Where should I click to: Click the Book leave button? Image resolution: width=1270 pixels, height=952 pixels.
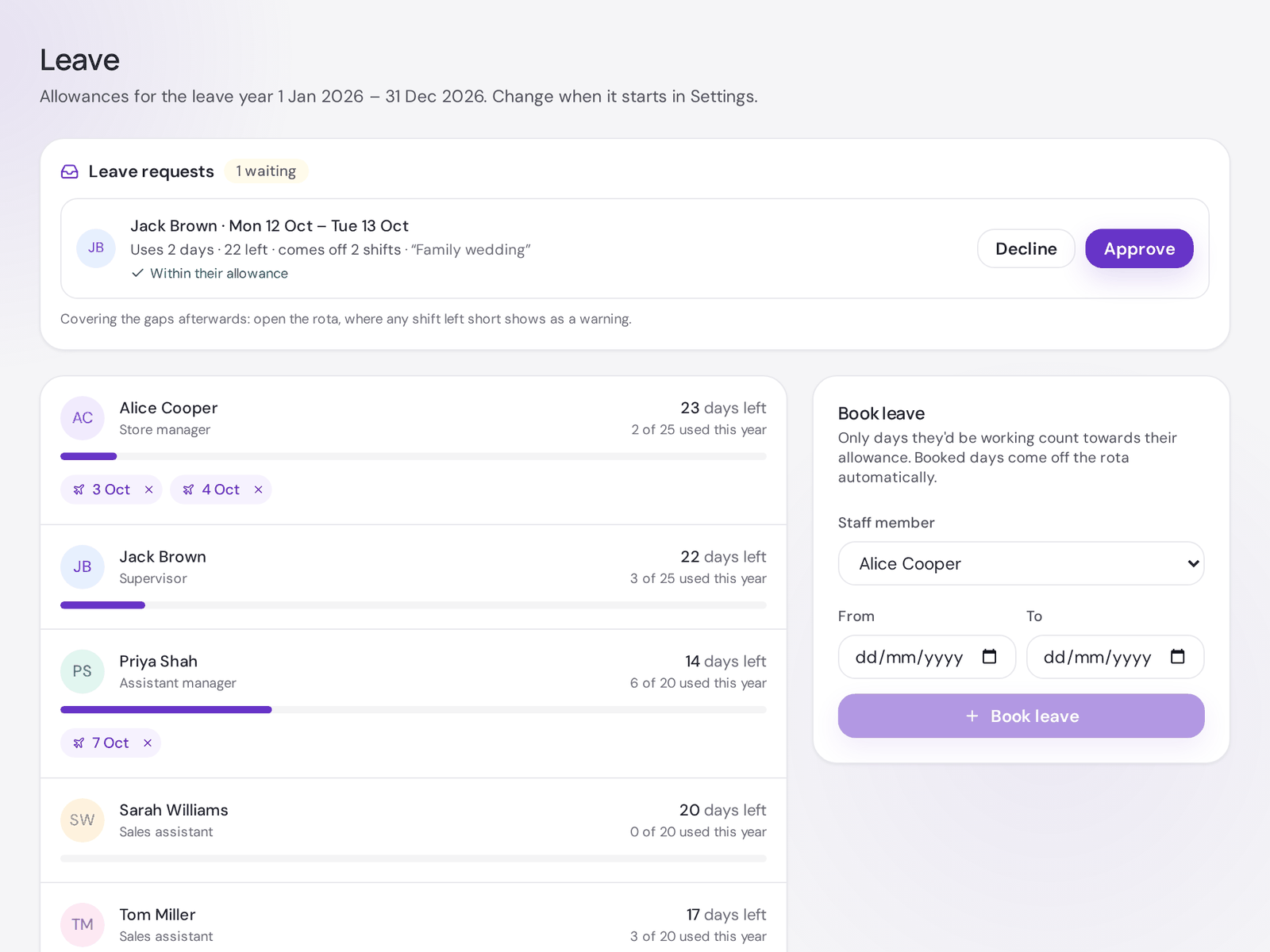point(1021,716)
